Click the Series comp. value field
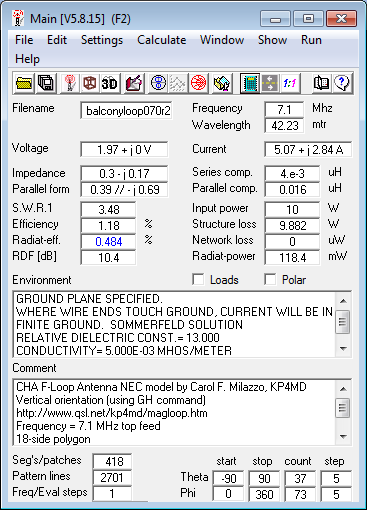This screenshot has width=367, height=510. click(x=292, y=173)
